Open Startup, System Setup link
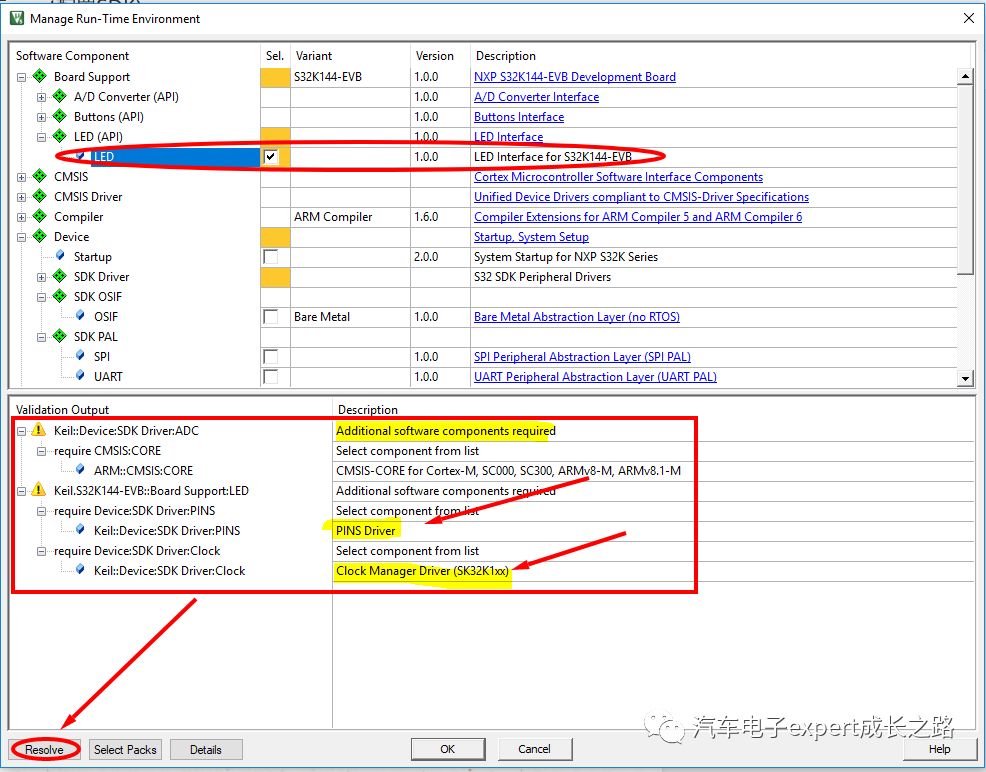Viewport: 986px width, 772px height. [531, 237]
